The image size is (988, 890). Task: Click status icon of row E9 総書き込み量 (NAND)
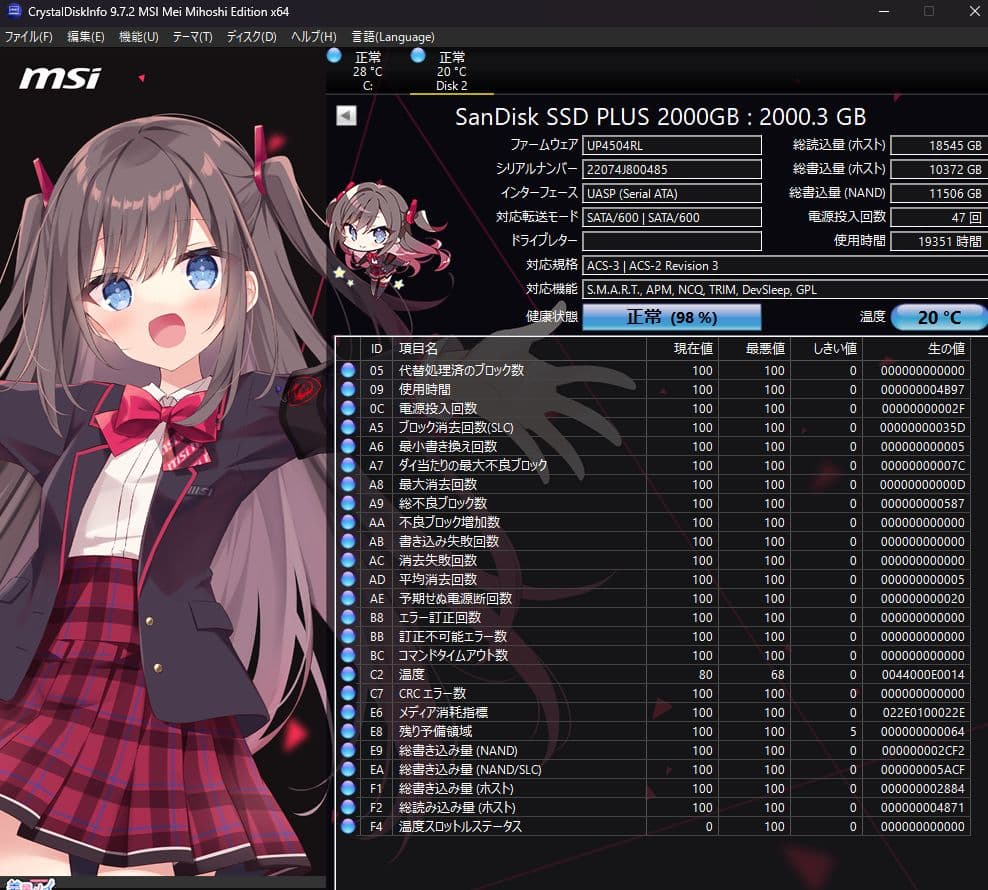348,750
